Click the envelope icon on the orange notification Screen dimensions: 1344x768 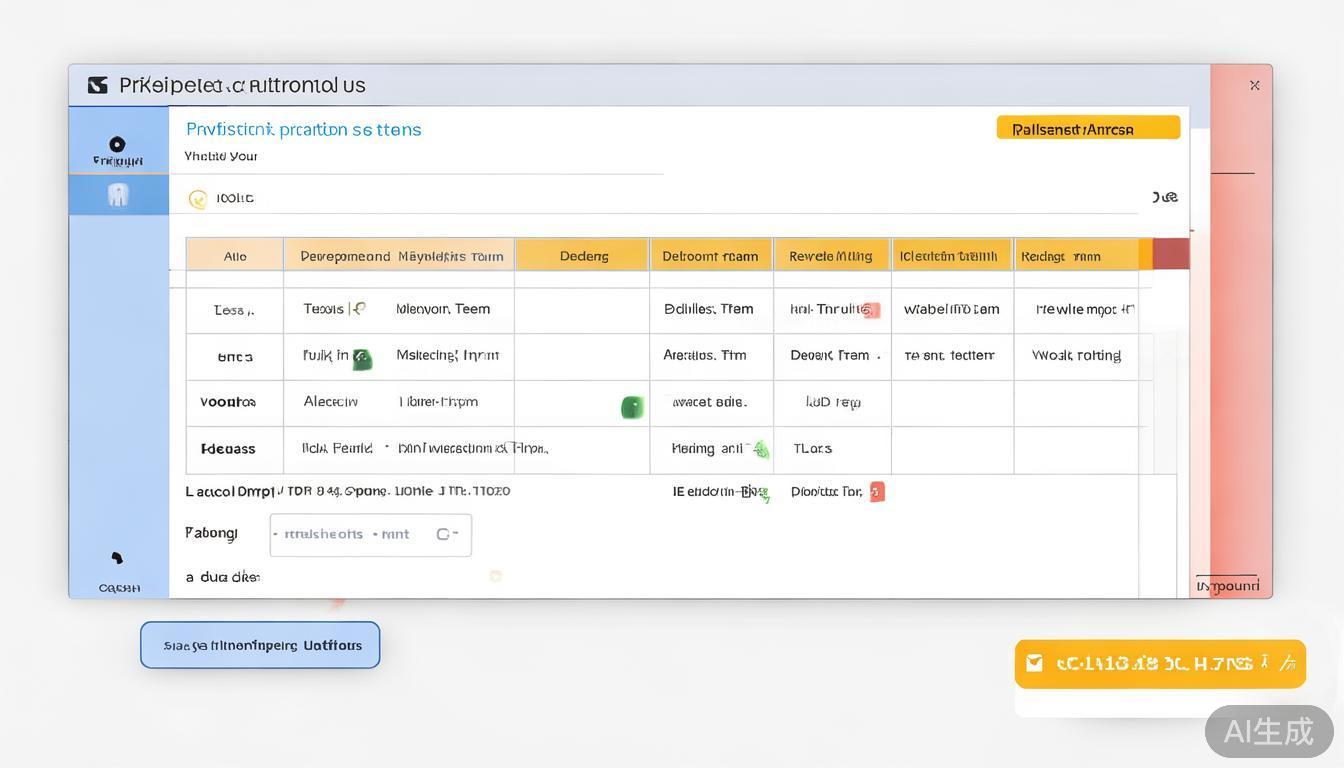pos(1035,663)
